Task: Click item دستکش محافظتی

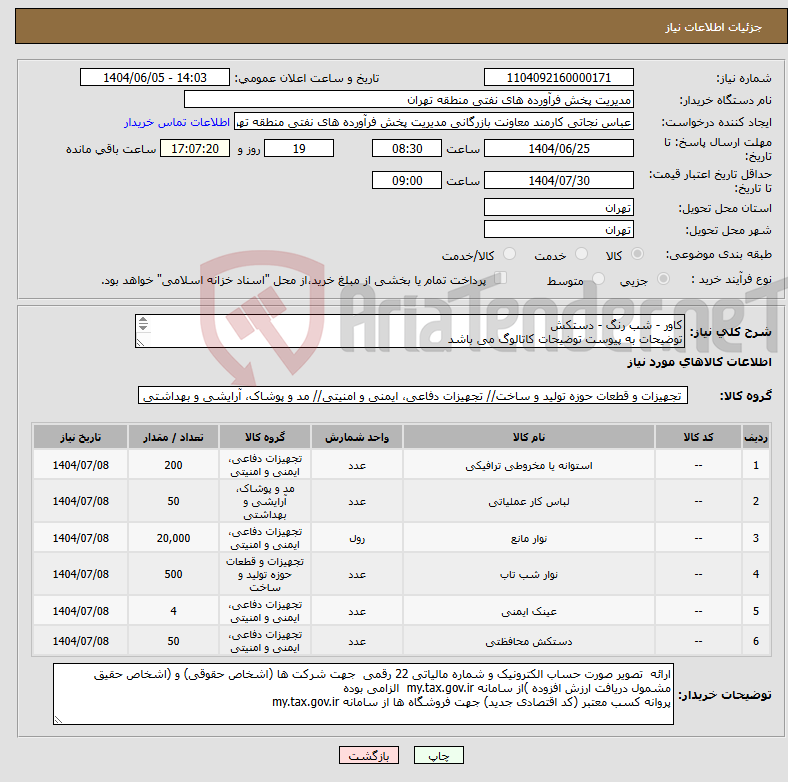Action: pyautogui.click(x=529, y=641)
